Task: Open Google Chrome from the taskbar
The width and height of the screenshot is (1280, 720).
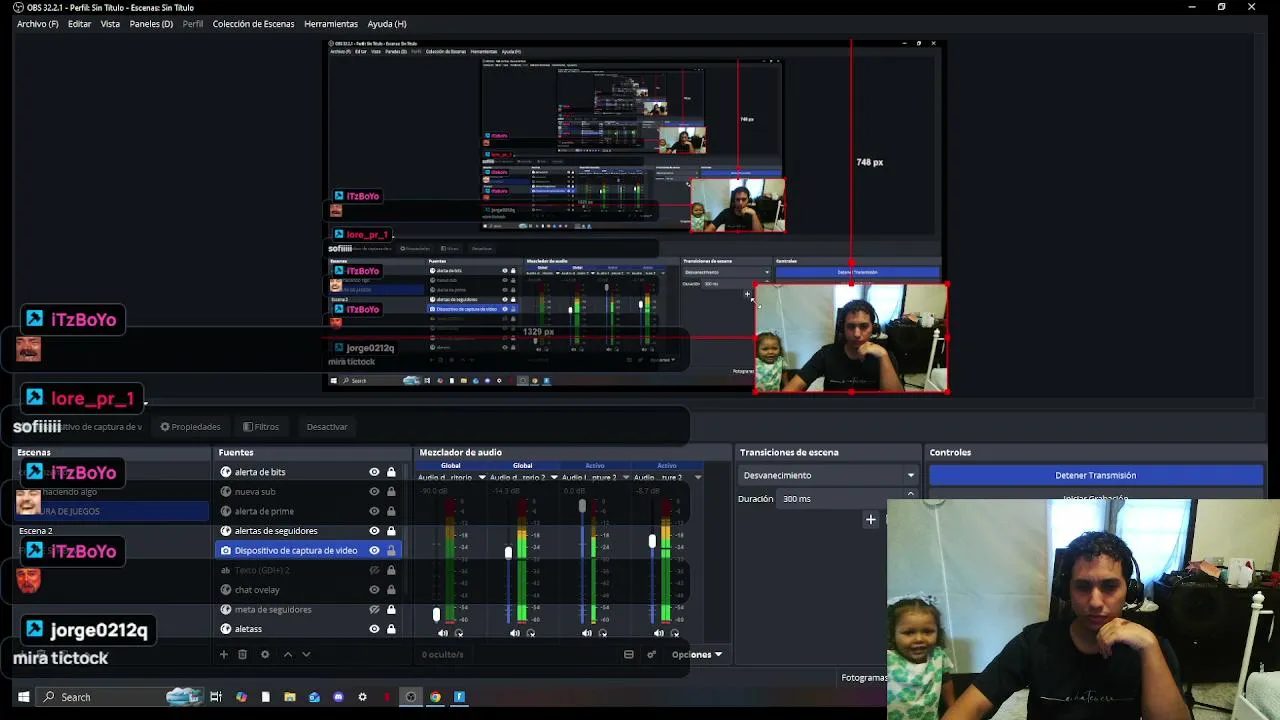Action: pyautogui.click(x=435, y=697)
